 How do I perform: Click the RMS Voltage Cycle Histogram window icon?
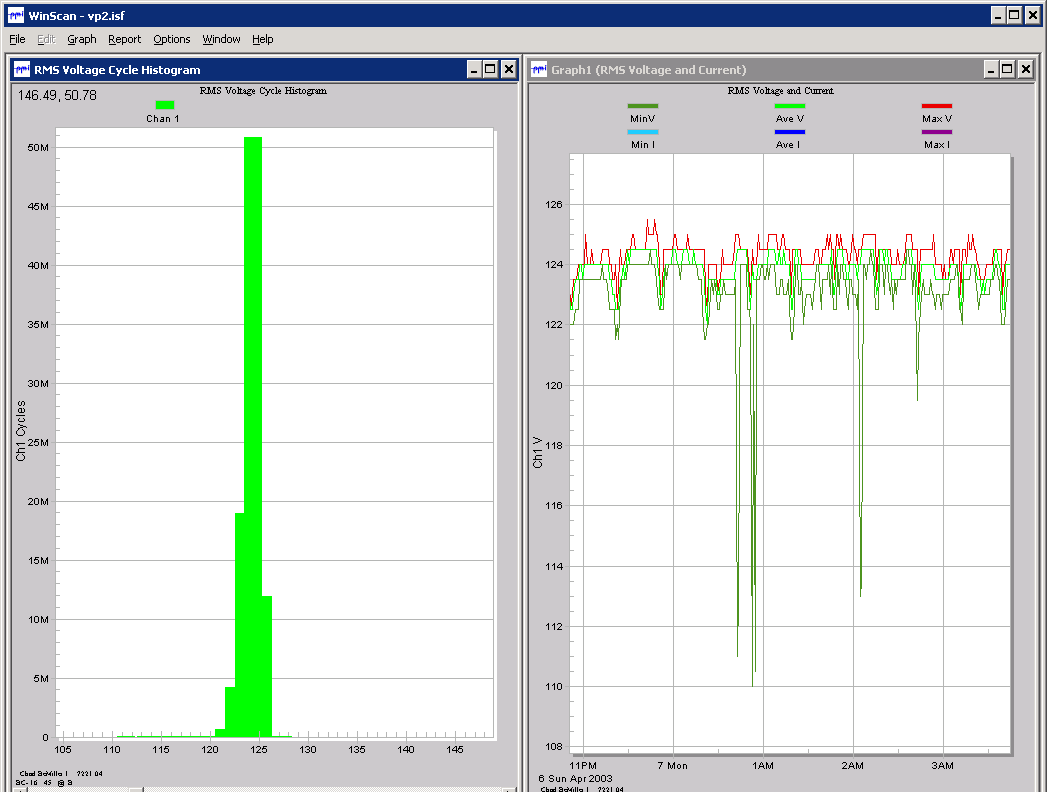21,69
